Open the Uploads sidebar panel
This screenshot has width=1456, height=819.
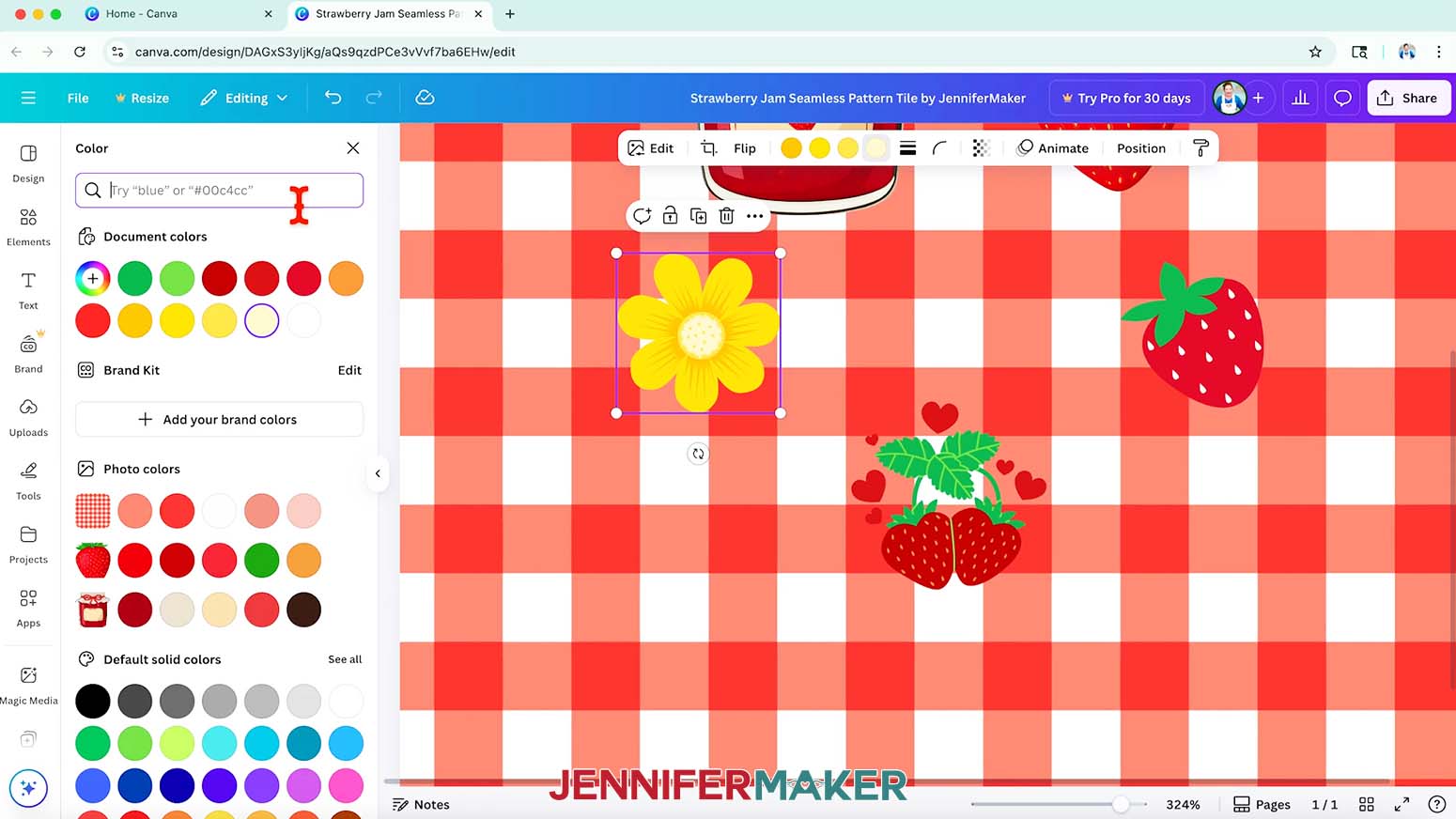(28, 418)
